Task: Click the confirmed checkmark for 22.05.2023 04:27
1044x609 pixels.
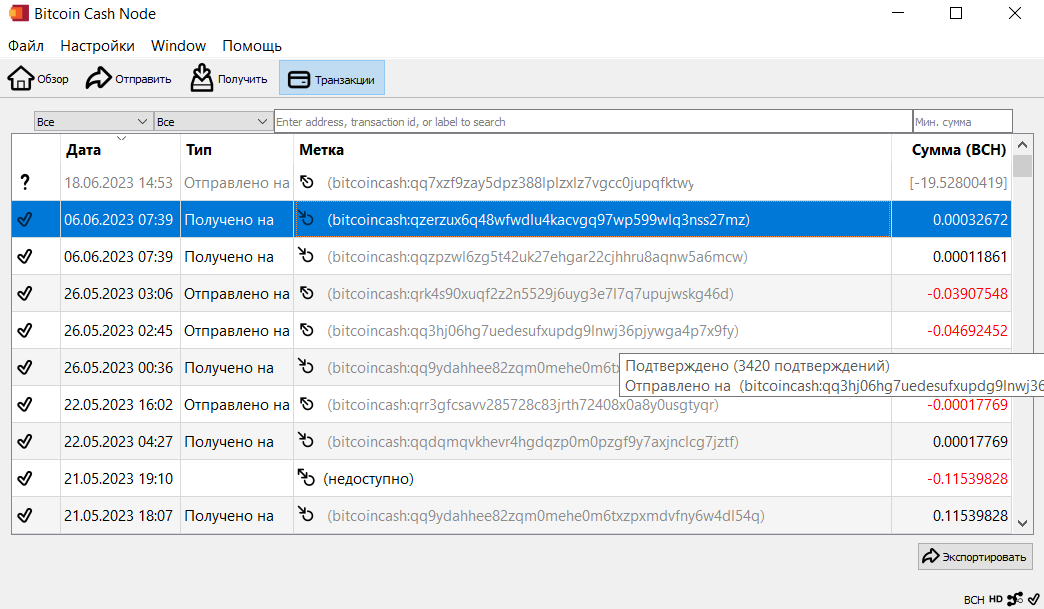Action: click(25, 441)
